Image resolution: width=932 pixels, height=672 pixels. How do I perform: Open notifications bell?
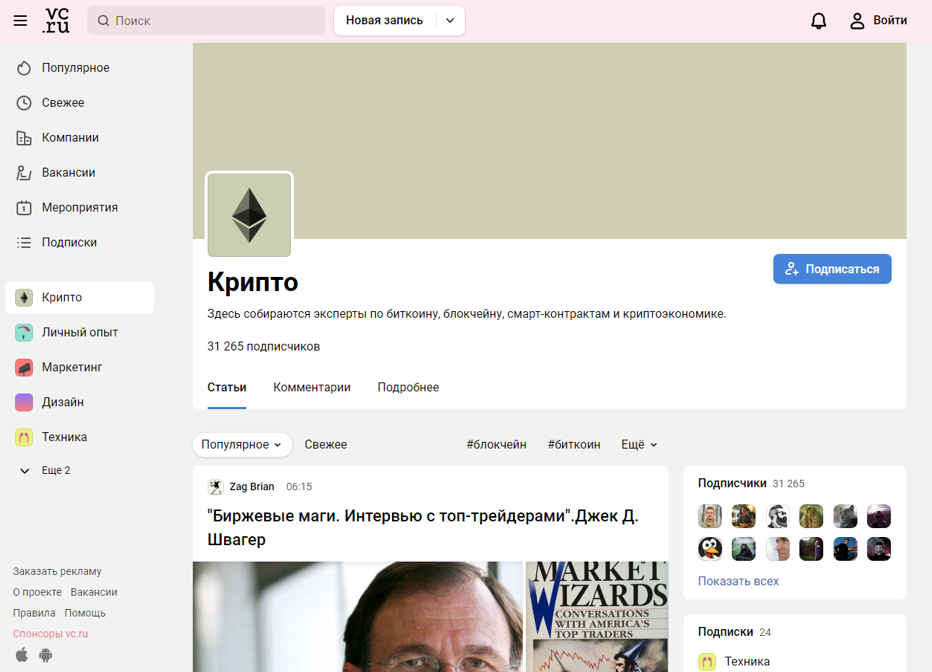[818, 21]
